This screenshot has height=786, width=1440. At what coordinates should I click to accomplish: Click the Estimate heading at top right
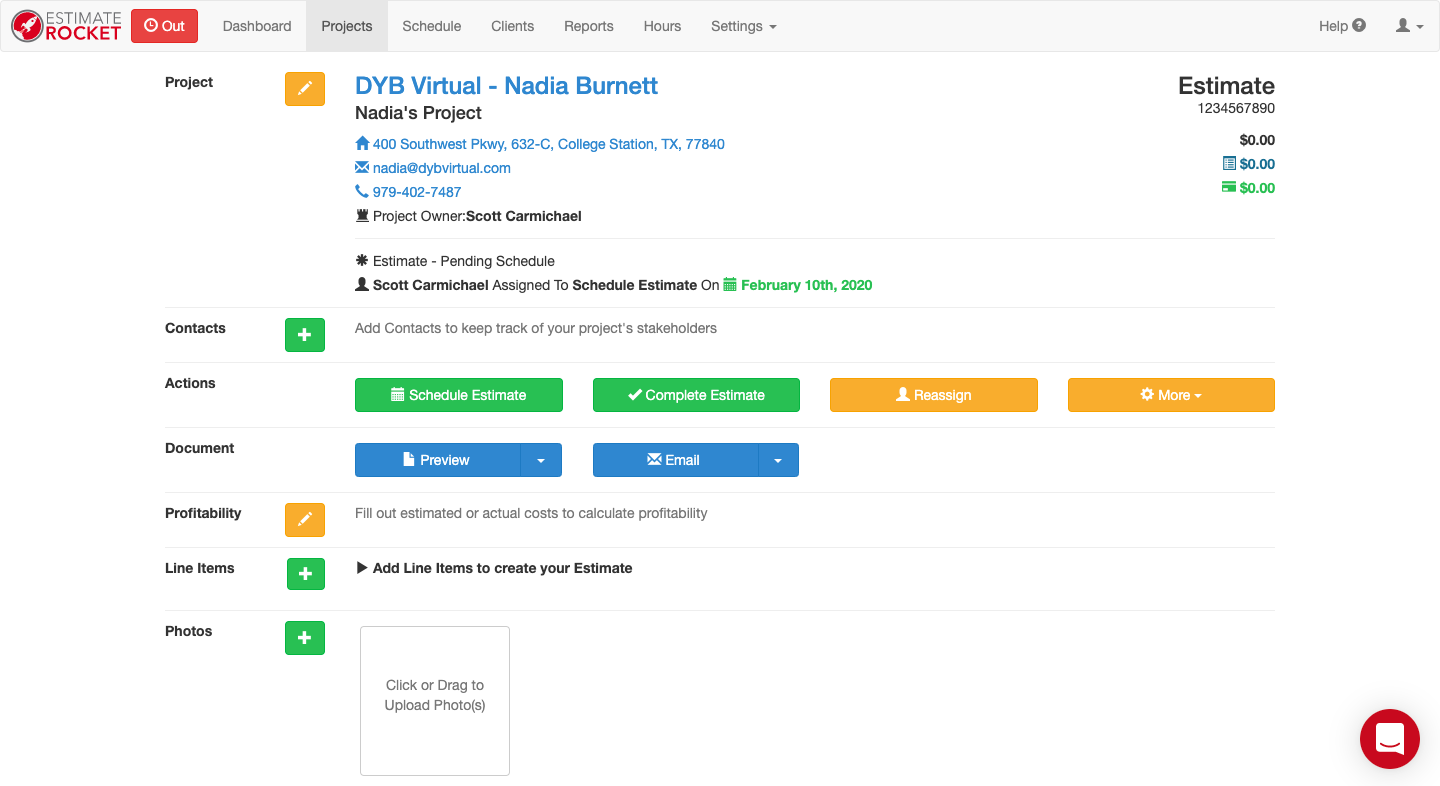point(1226,86)
